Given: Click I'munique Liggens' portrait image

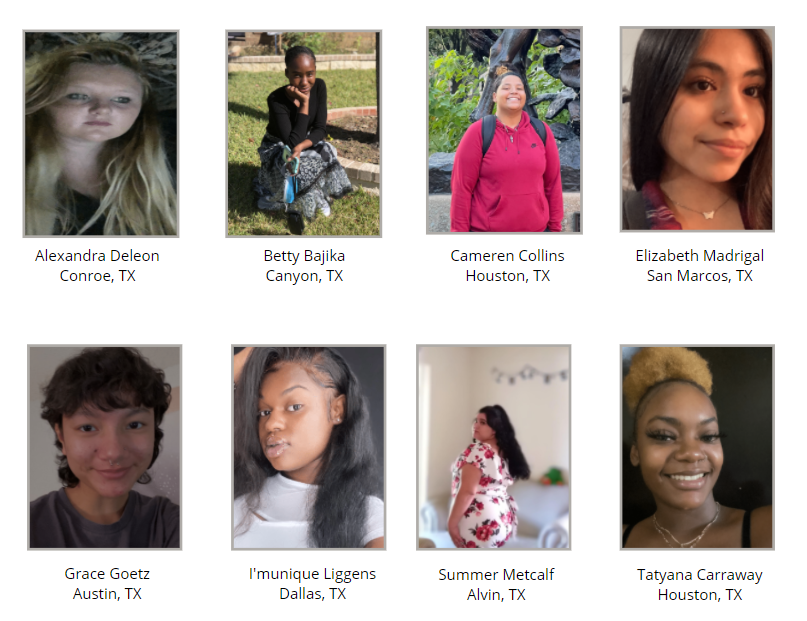Looking at the screenshot, I should [x=309, y=447].
